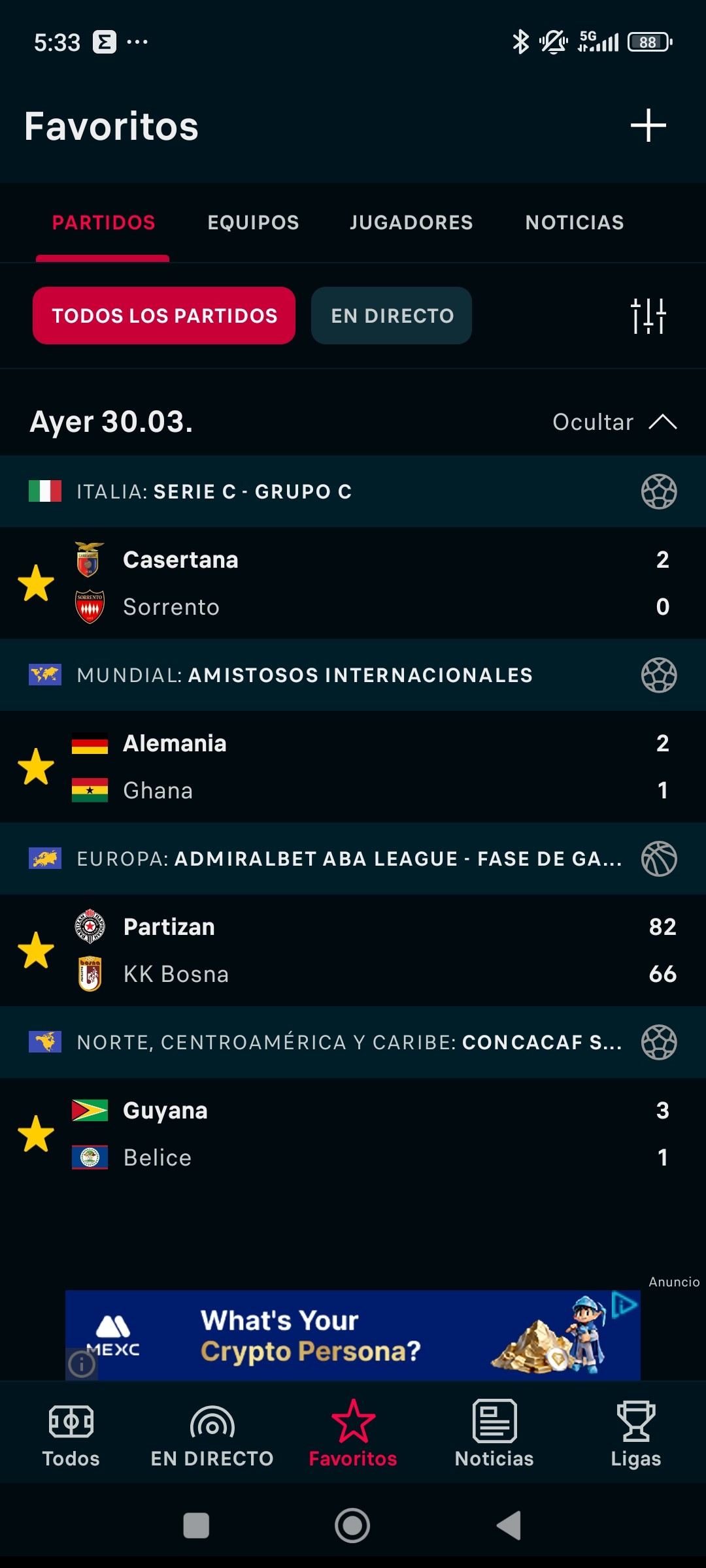Open the CONCACAF league header row
The height and width of the screenshot is (1568, 706).
[353, 1042]
